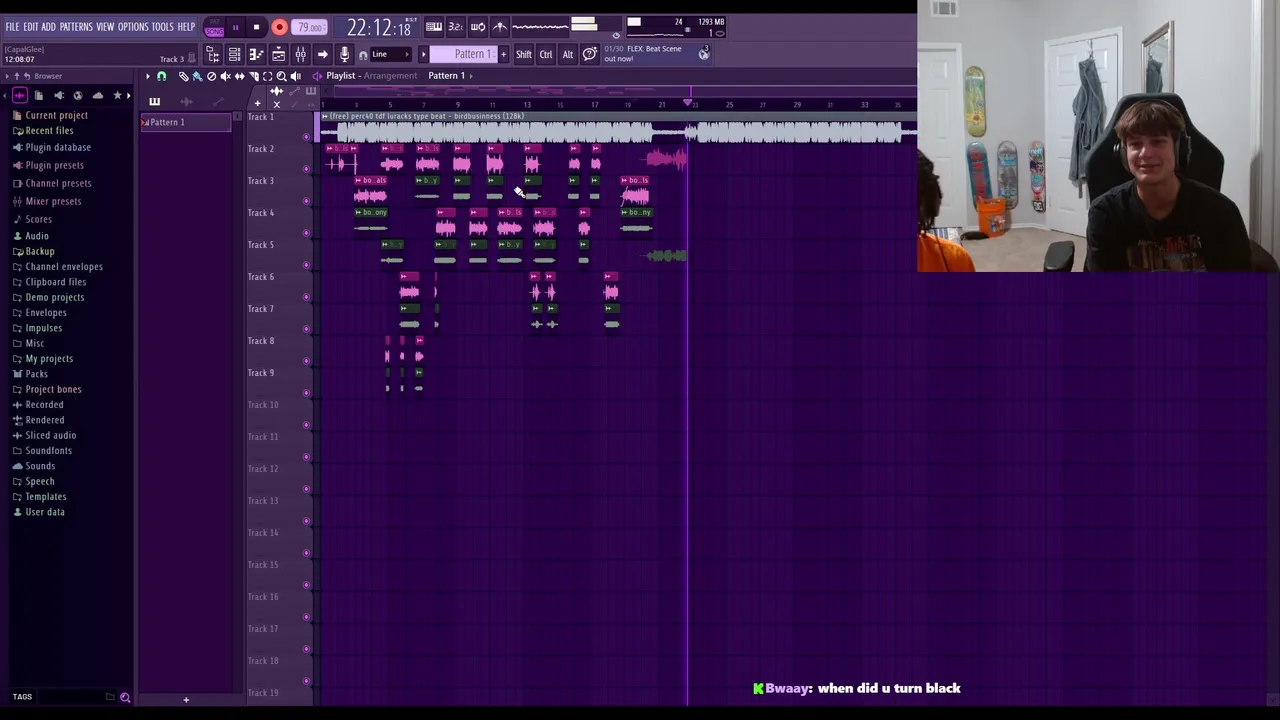
Task: Click the playhead marker on the timeline
Action: tap(688, 103)
